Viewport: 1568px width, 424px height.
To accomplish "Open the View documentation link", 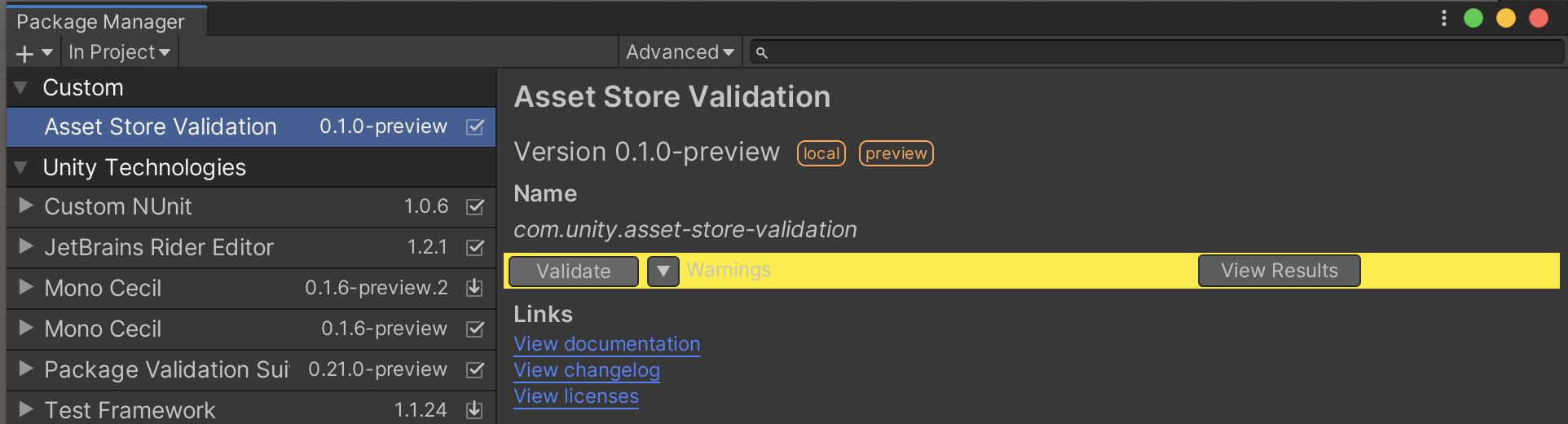I will 607,344.
